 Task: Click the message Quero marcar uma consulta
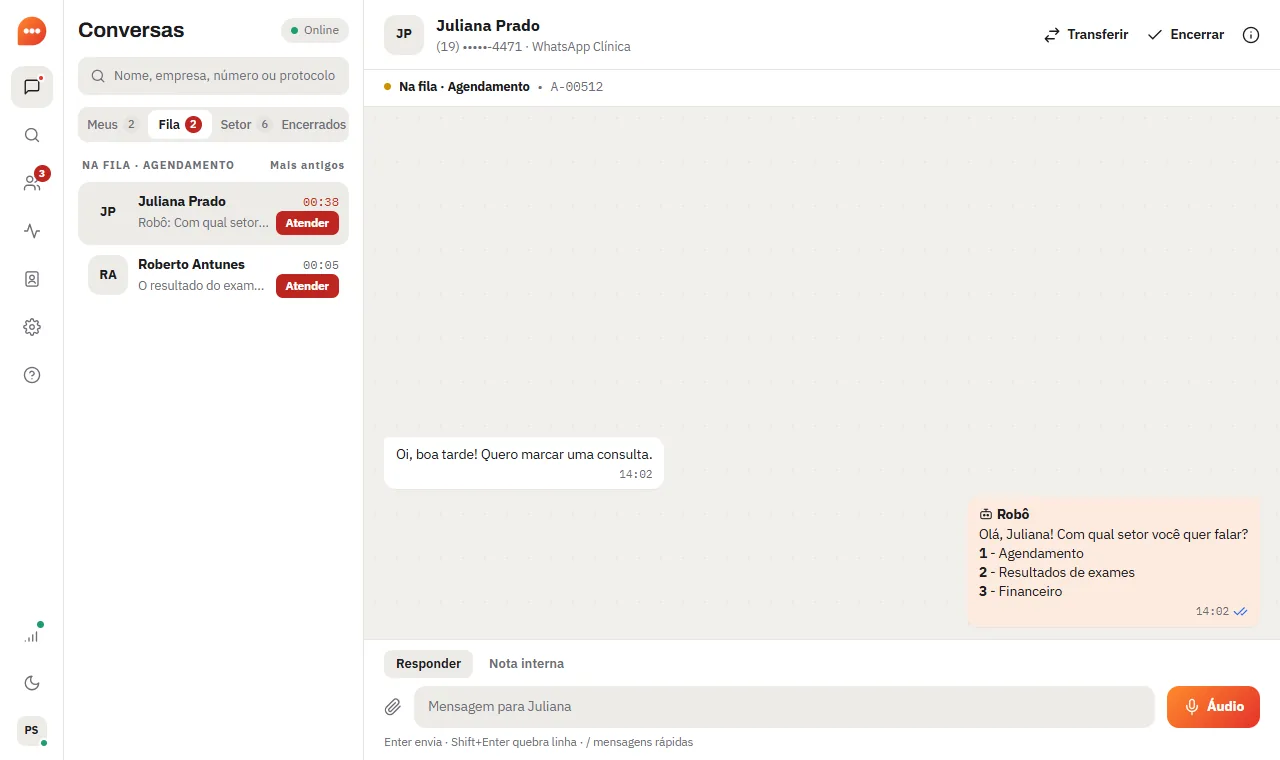(x=524, y=462)
